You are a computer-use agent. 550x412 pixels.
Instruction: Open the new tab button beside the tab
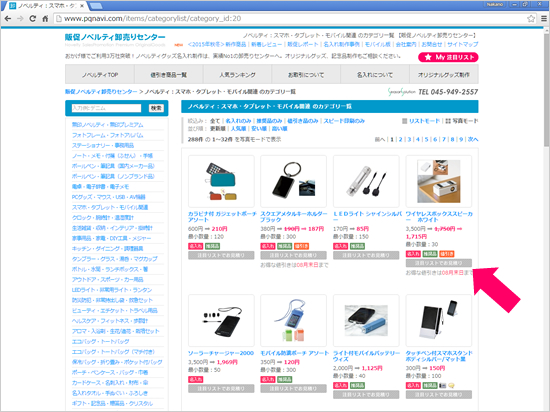tap(96, 6)
